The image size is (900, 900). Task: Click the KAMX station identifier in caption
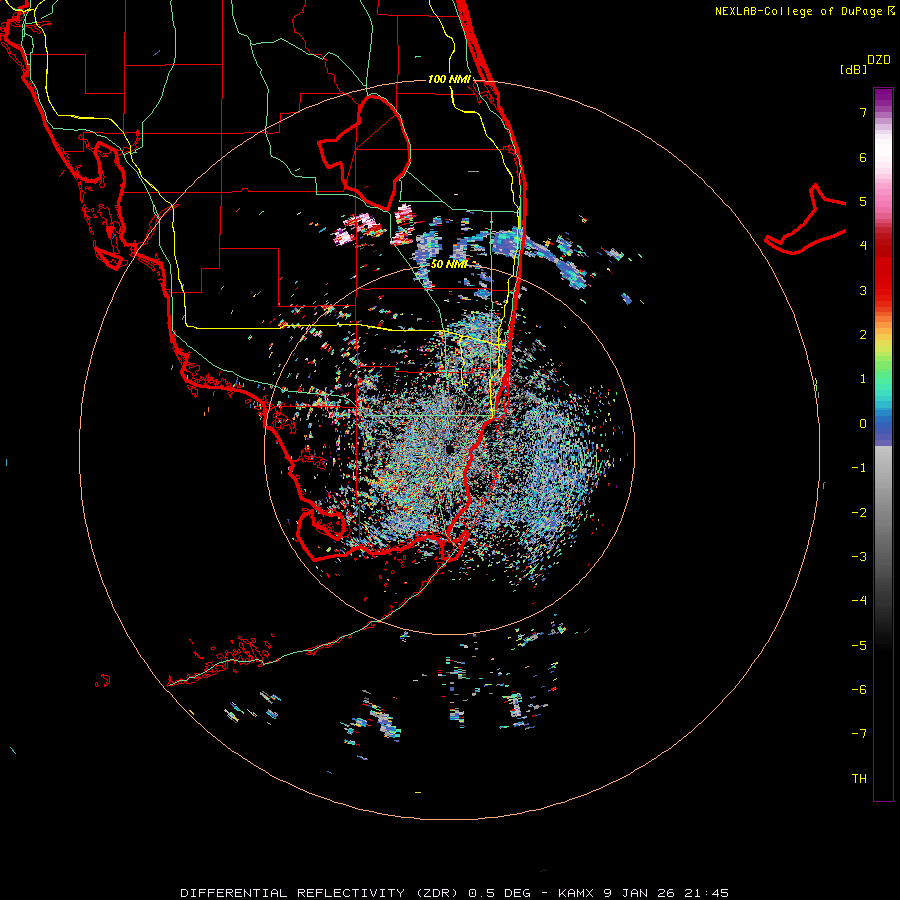pos(576,893)
